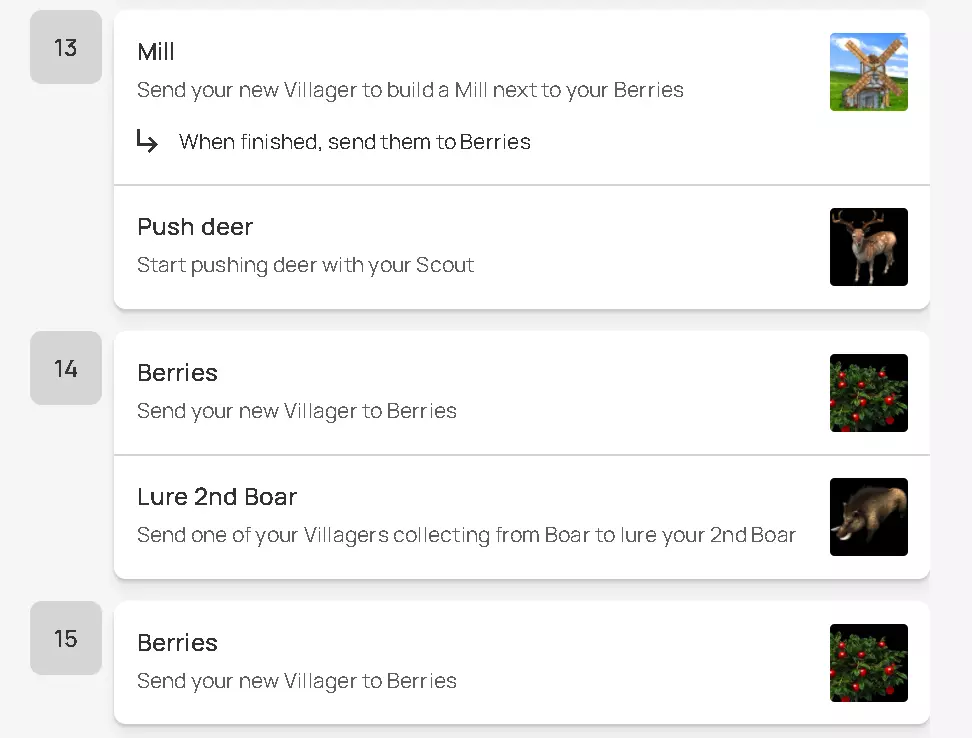The image size is (972, 738).
Task: Select the step 14 number badge
Action: coord(66,368)
